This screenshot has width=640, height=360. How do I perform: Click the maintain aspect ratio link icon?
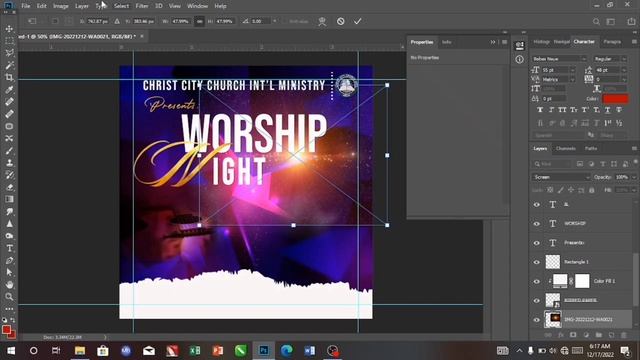click(x=199, y=21)
